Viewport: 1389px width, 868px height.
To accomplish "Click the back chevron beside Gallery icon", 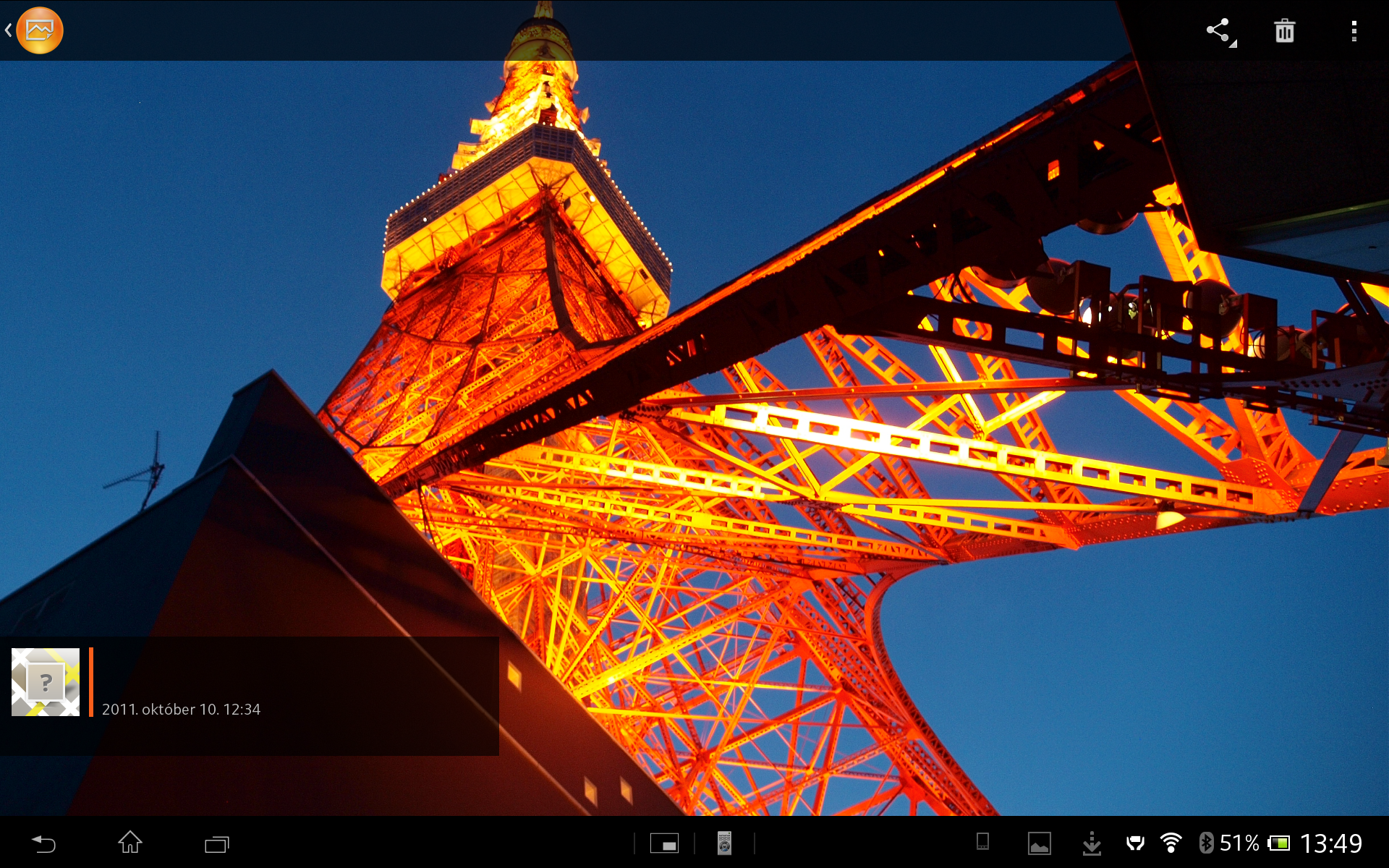I will 8,30.
